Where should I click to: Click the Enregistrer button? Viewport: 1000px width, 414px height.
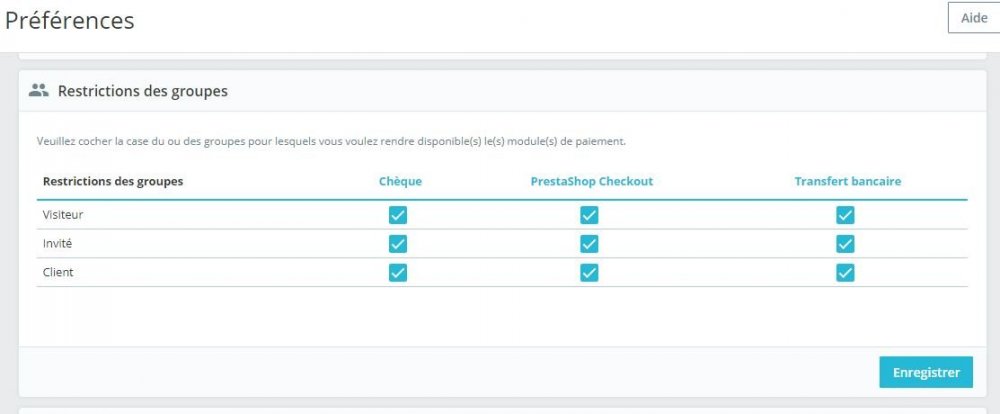926,373
